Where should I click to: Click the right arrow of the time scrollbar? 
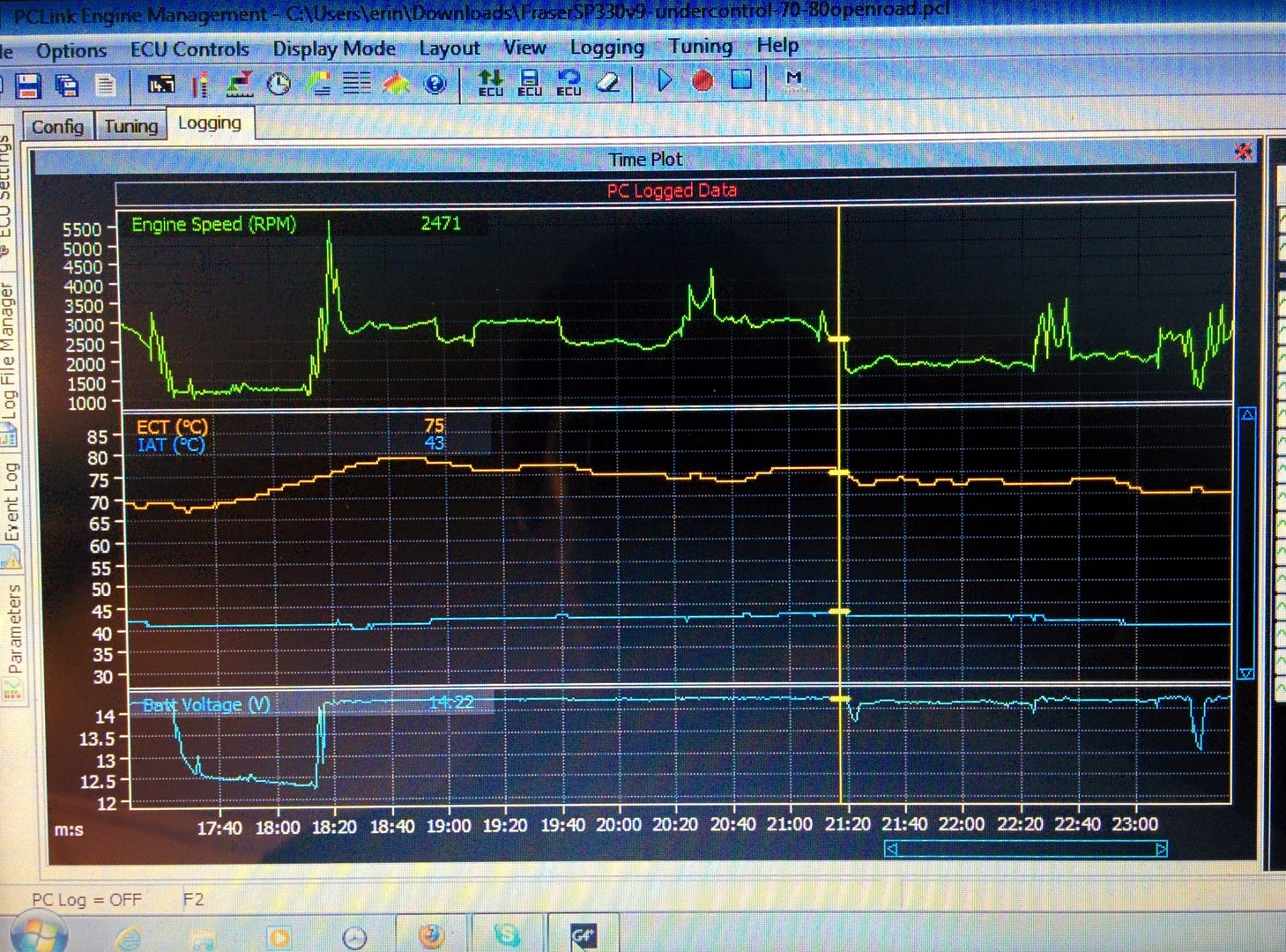[x=1162, y=849]
